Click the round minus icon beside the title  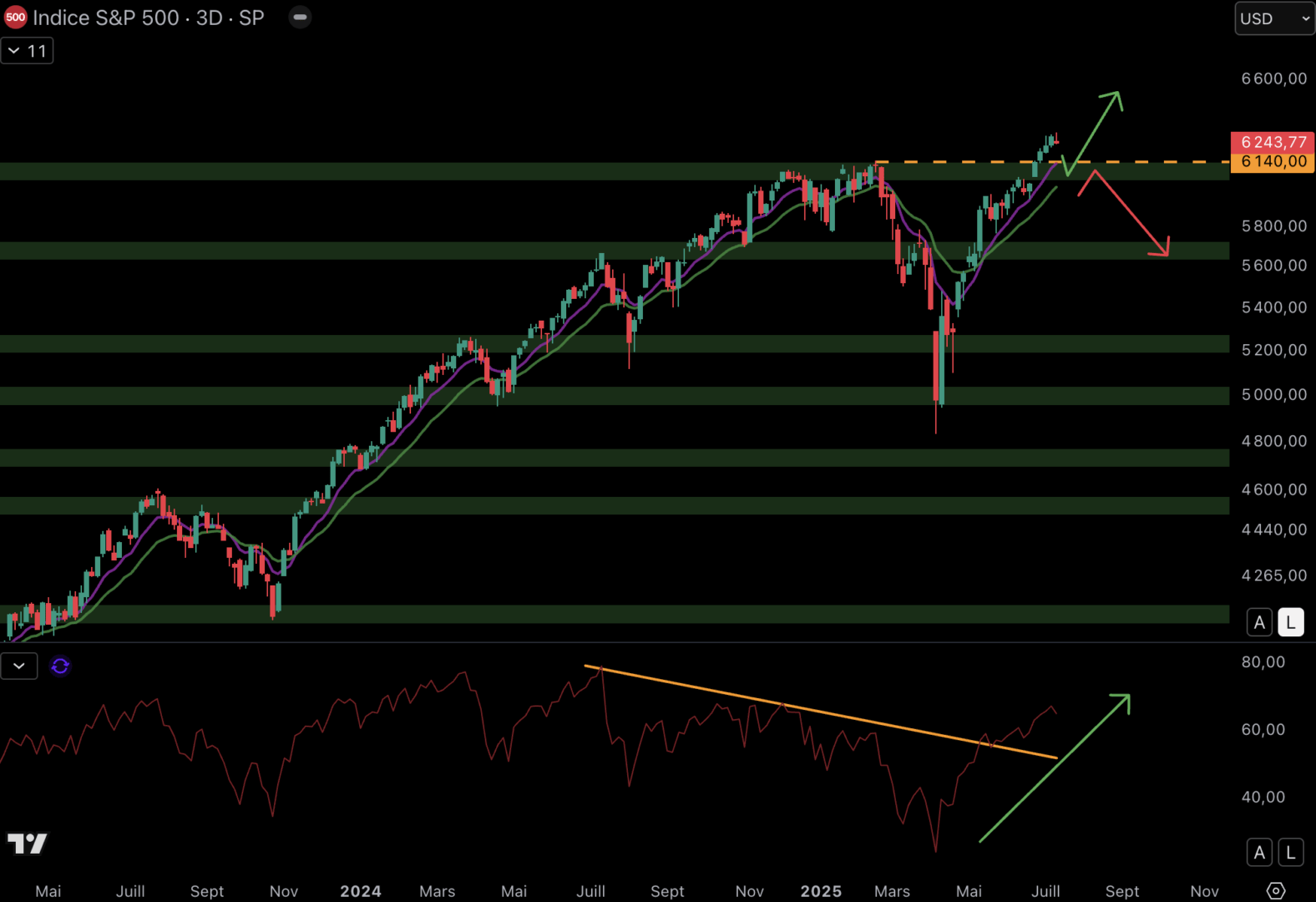pos(300,18)
